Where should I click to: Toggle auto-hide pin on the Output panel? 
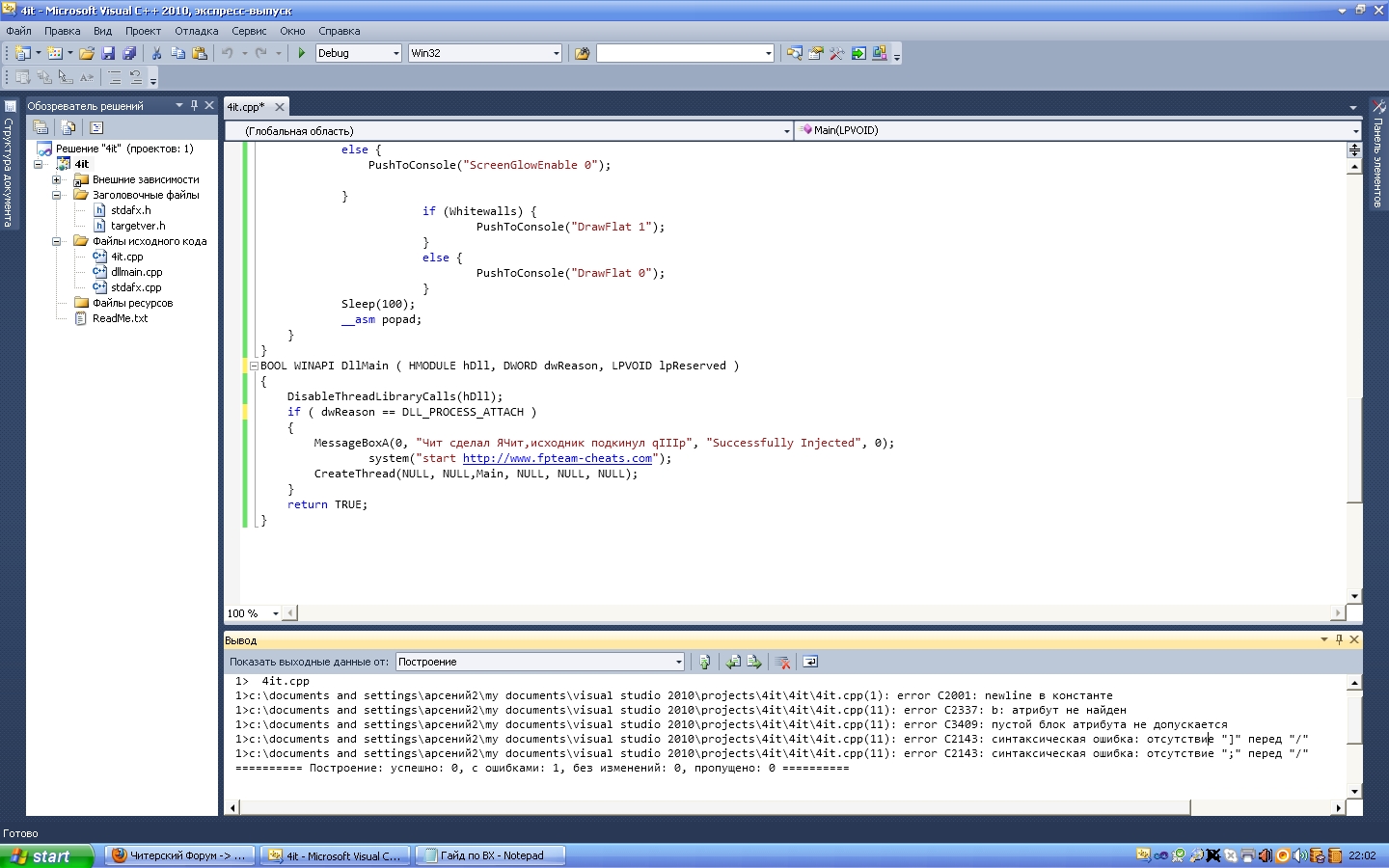tap(1339, 639)
